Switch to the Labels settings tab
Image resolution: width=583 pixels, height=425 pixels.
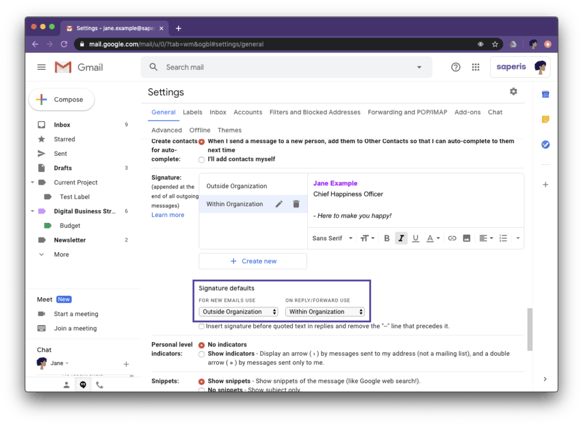point(192,112)
